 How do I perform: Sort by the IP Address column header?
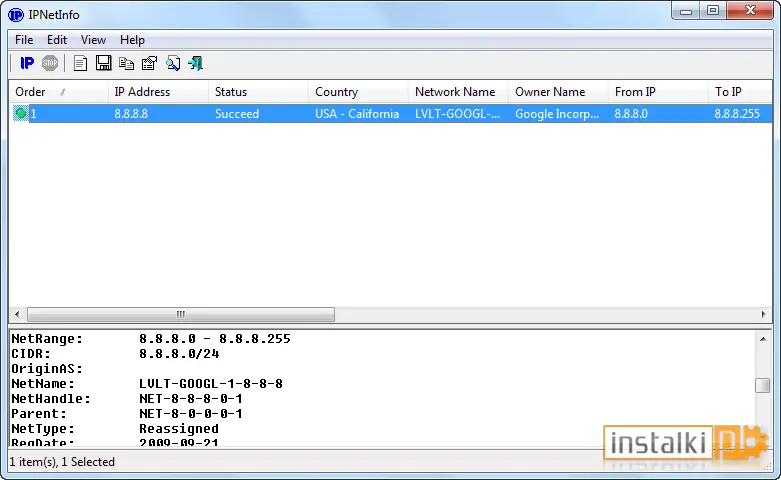(x=158, y=92)
